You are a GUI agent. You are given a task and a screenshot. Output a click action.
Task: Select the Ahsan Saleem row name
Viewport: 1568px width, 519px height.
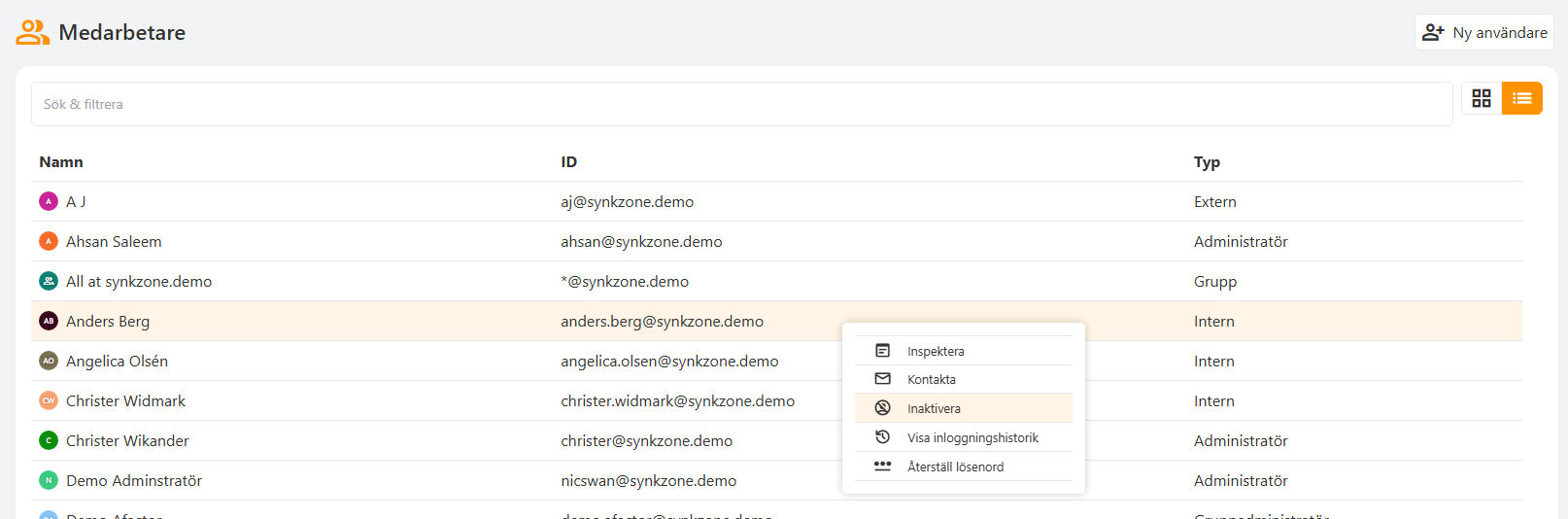tap(114, 241)
